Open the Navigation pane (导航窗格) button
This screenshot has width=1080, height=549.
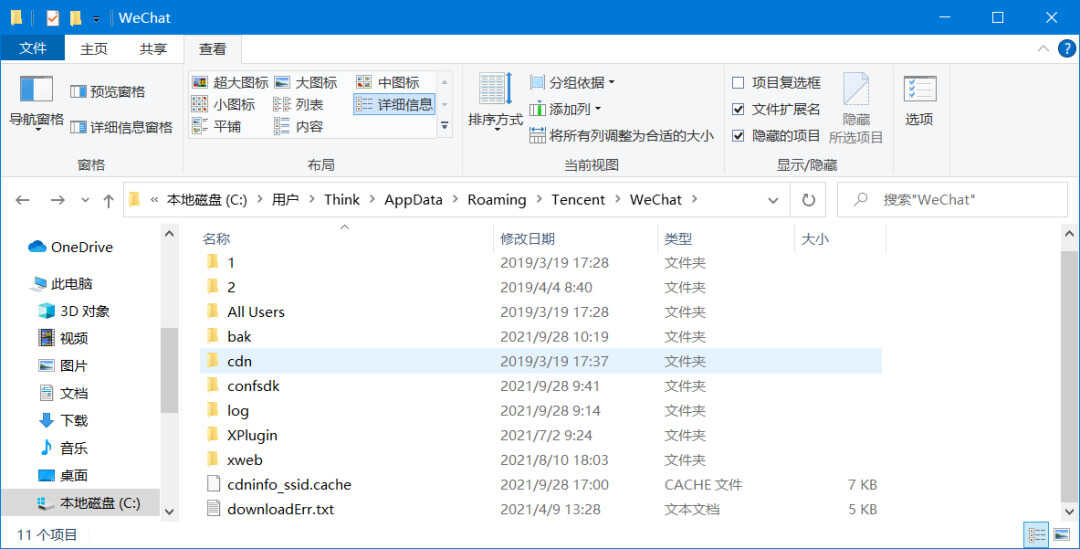36,103
